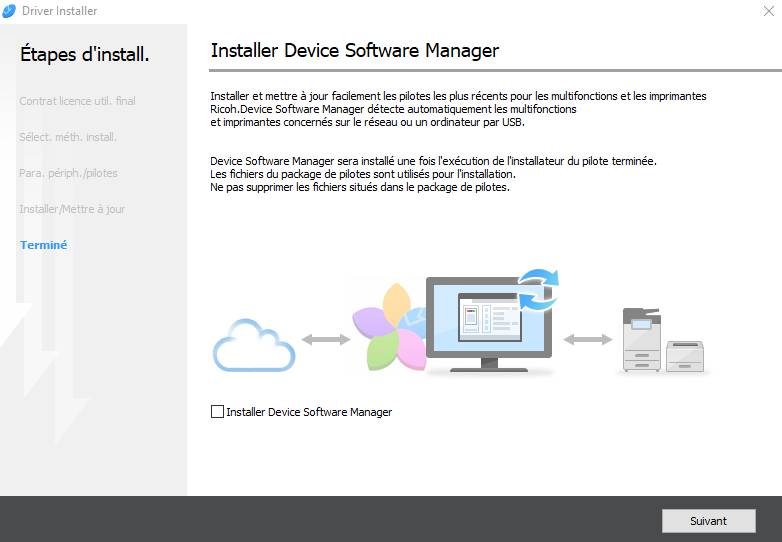
Task: Click the Étapes d'install. sidebar title
Action: [84, 55]
